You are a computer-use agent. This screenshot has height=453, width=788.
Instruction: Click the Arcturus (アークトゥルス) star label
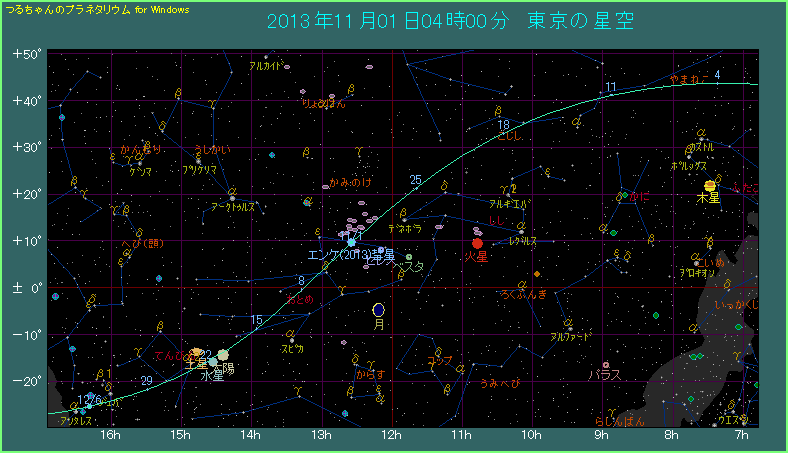232,207
